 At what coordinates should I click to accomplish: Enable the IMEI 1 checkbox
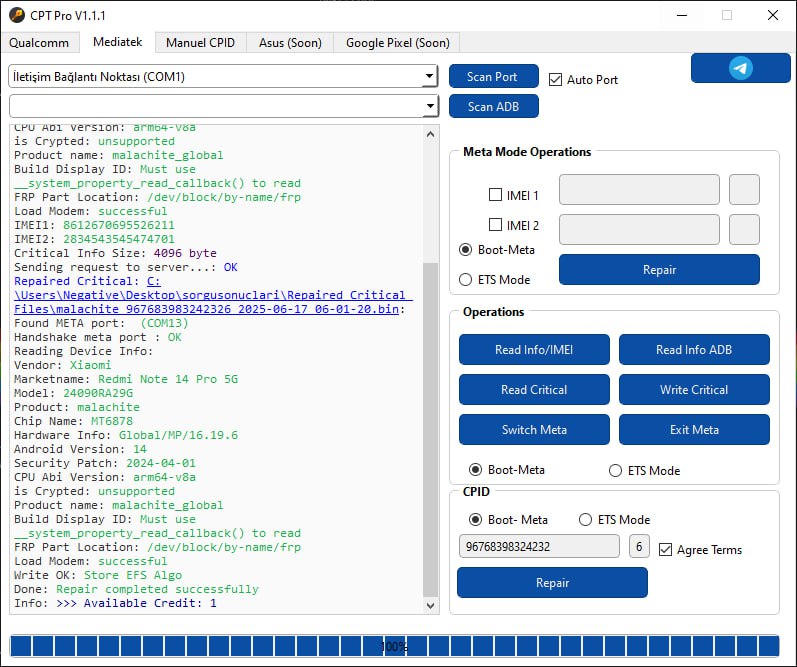(495, 195)
